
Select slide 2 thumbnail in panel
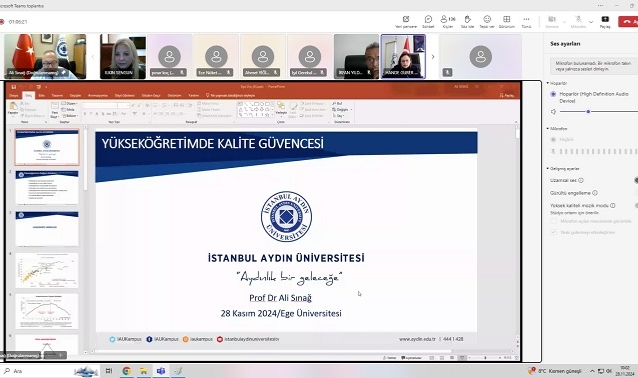47,188
